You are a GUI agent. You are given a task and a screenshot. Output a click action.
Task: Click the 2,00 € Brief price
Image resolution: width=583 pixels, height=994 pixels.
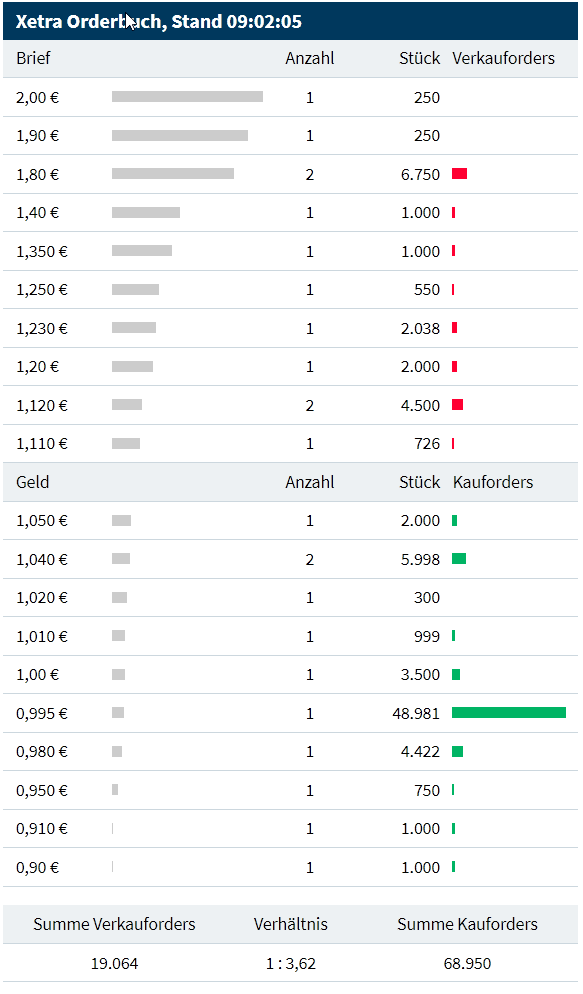click(37, 98)
